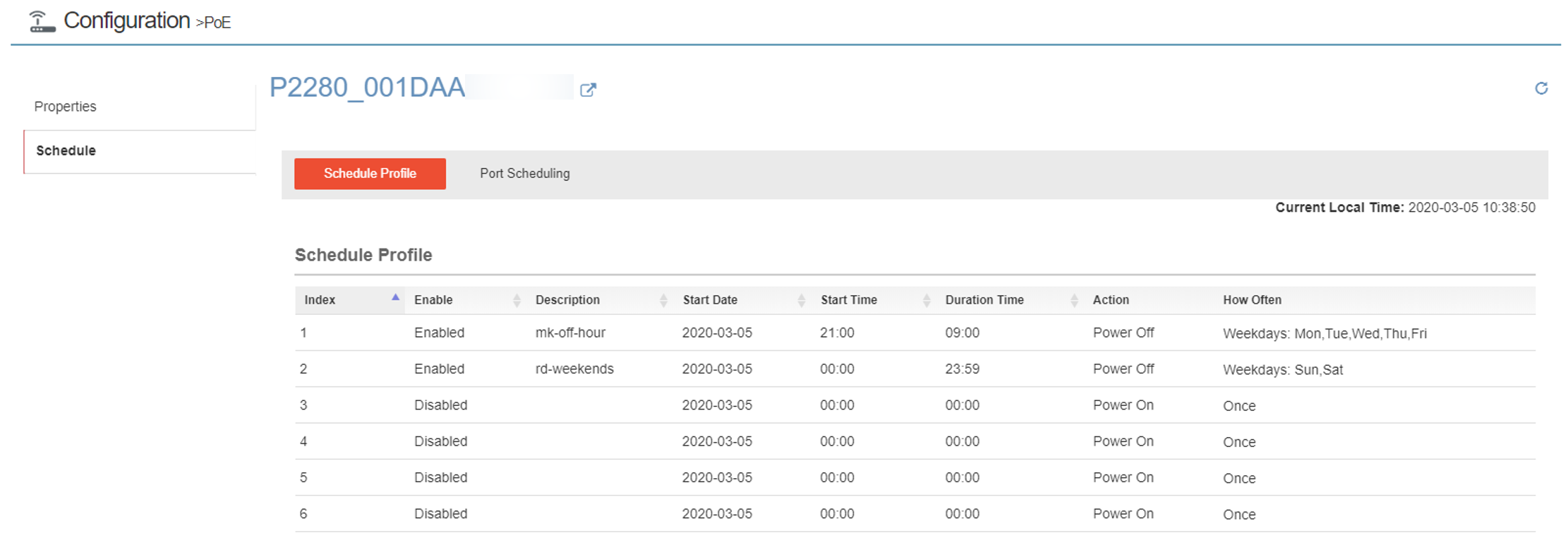Viewport: 1568px width, 536px height.
Task: Click Disabled status in row 3
Action: (x=440, y=405)
